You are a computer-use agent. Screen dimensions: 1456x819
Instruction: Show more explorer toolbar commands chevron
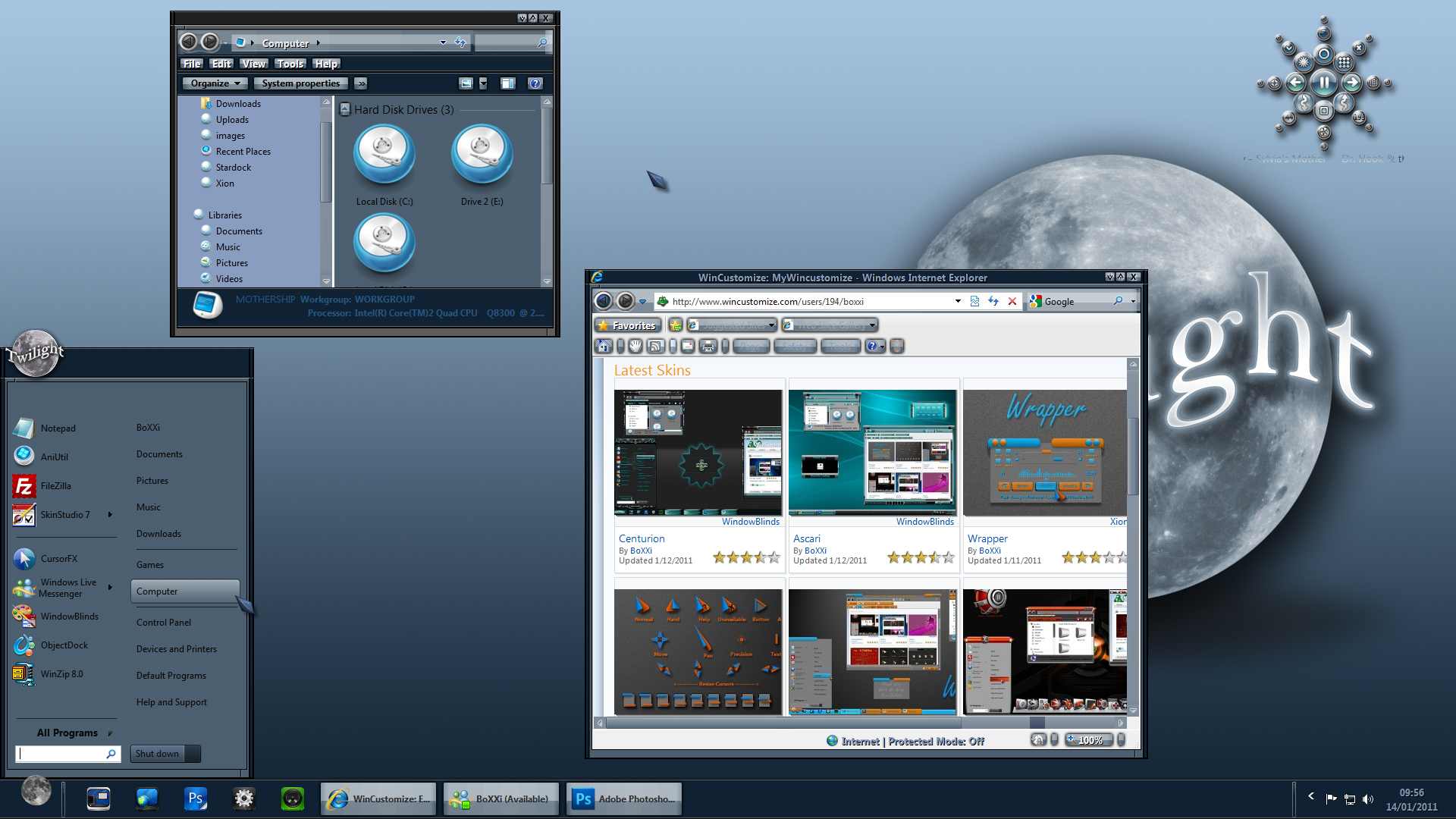point(361,83)
